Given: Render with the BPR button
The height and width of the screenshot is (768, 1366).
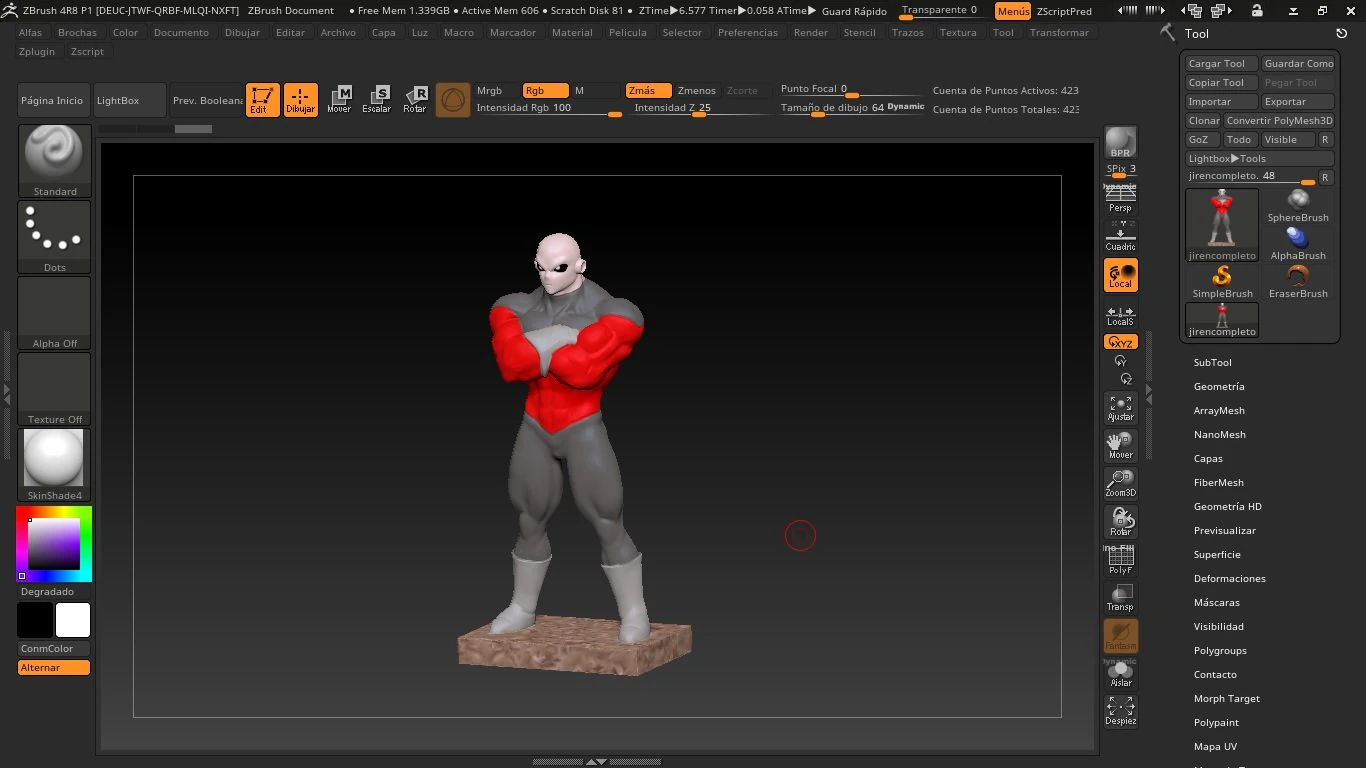Looking at the screenshot, I should [x=1121, y=143].
